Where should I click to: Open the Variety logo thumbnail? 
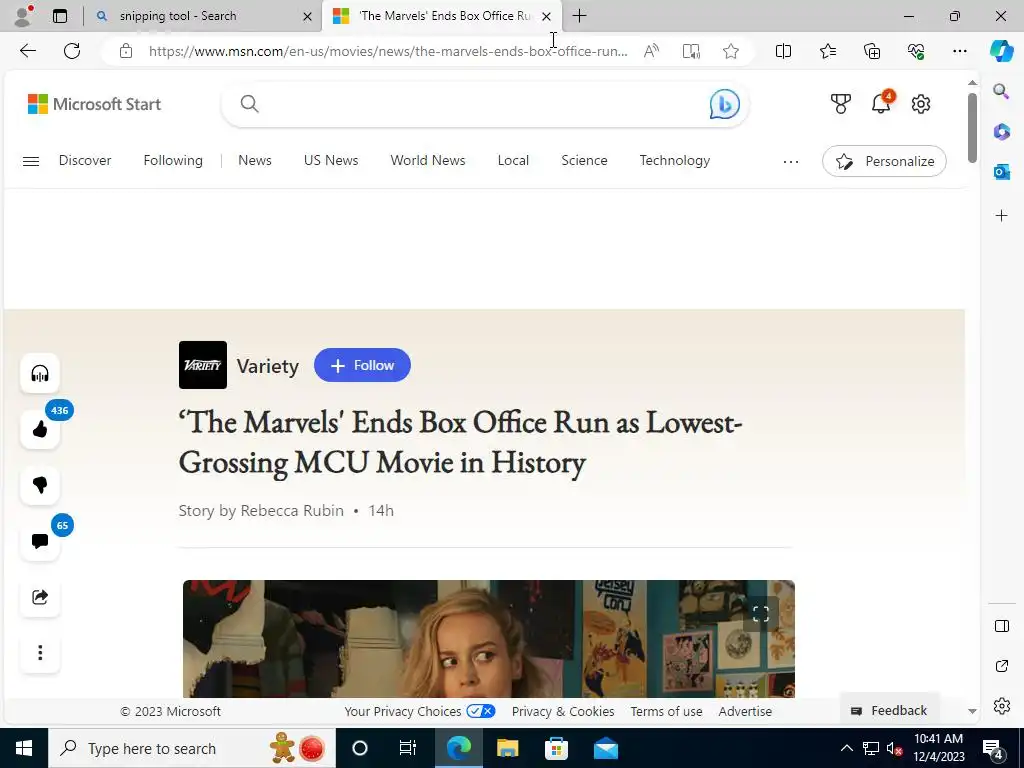(x=203, y=365)
